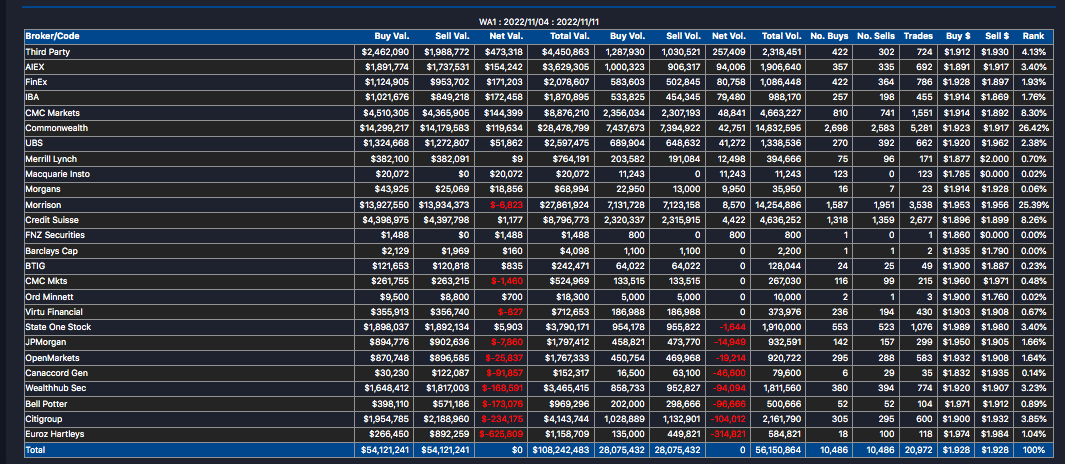Click UBS's $1.962 sell price
The height and width of the screenshot is (464, 1065).
pos(996,143)
